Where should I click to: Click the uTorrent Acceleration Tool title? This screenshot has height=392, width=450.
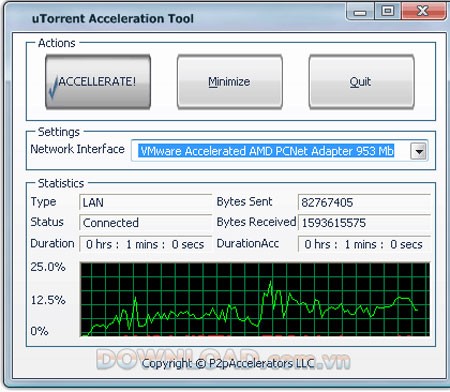[x=113, y=18]
